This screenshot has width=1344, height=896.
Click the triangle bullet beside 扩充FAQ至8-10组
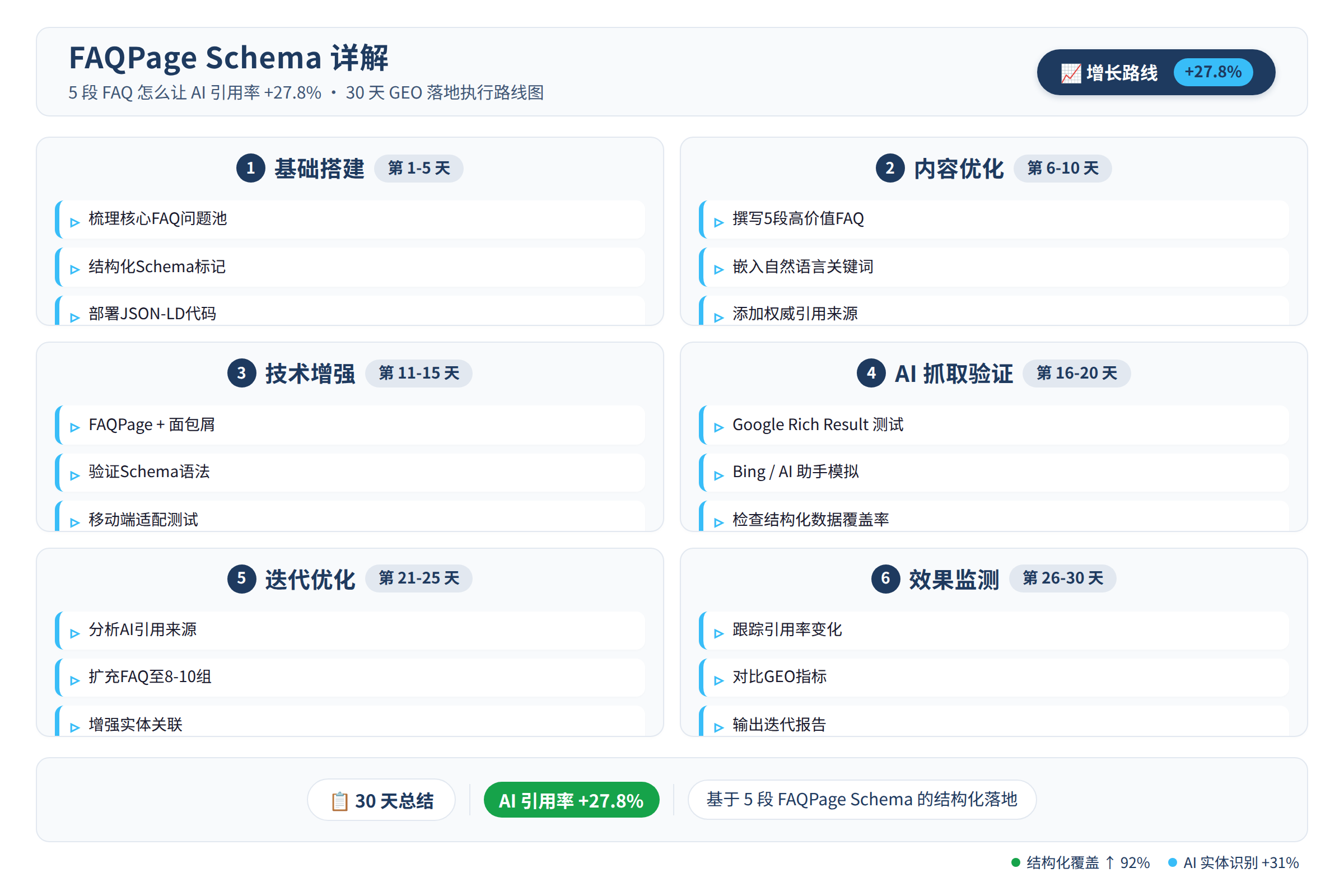(x=75, y=680)
